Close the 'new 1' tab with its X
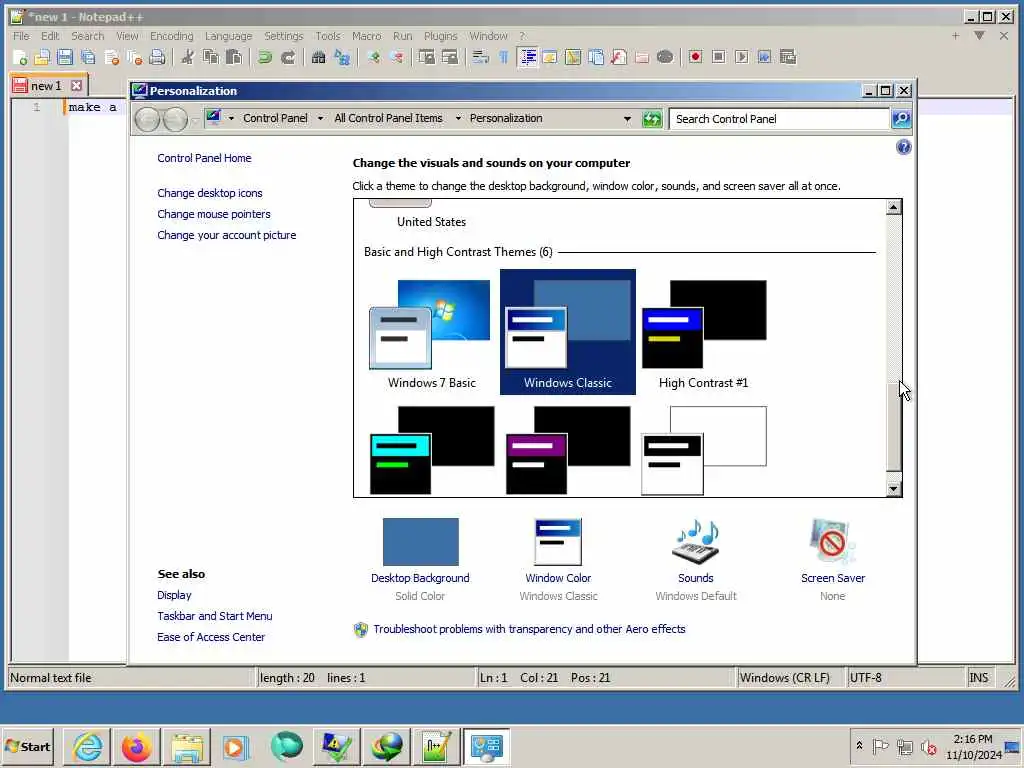 pos(76,86)
